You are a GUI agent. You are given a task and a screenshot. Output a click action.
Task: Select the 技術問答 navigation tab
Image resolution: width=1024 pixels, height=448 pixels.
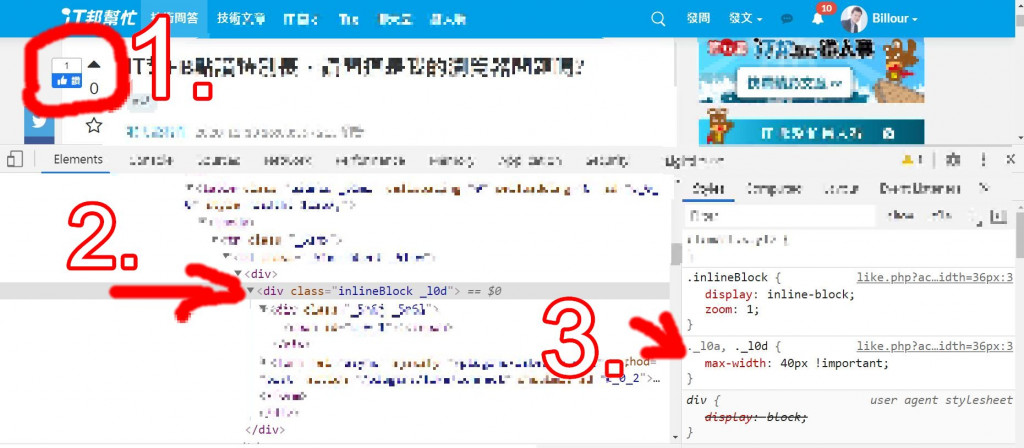pos(174,19)
